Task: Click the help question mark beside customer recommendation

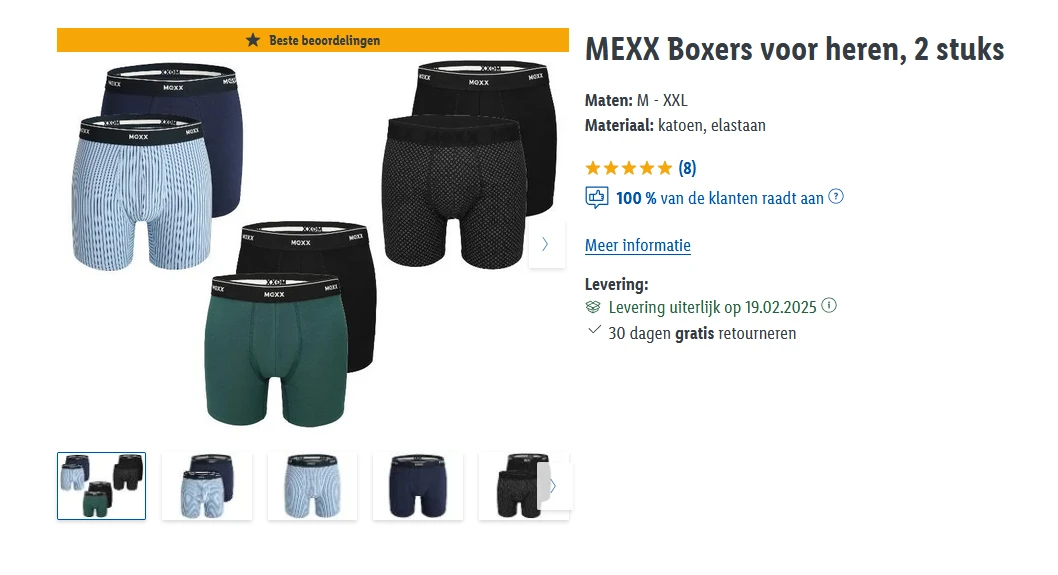Action: coord(836,197)
